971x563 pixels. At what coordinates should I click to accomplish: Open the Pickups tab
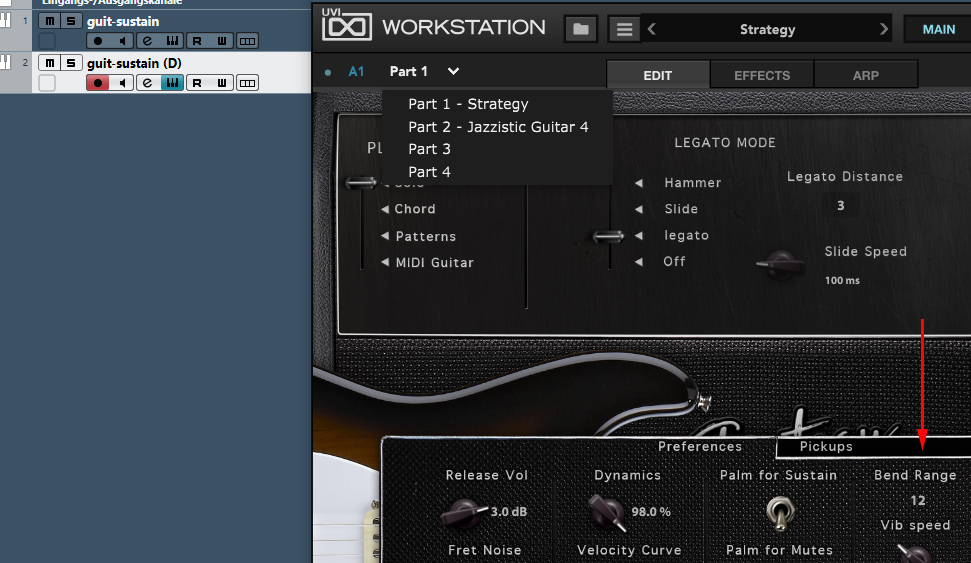(826, 447)
